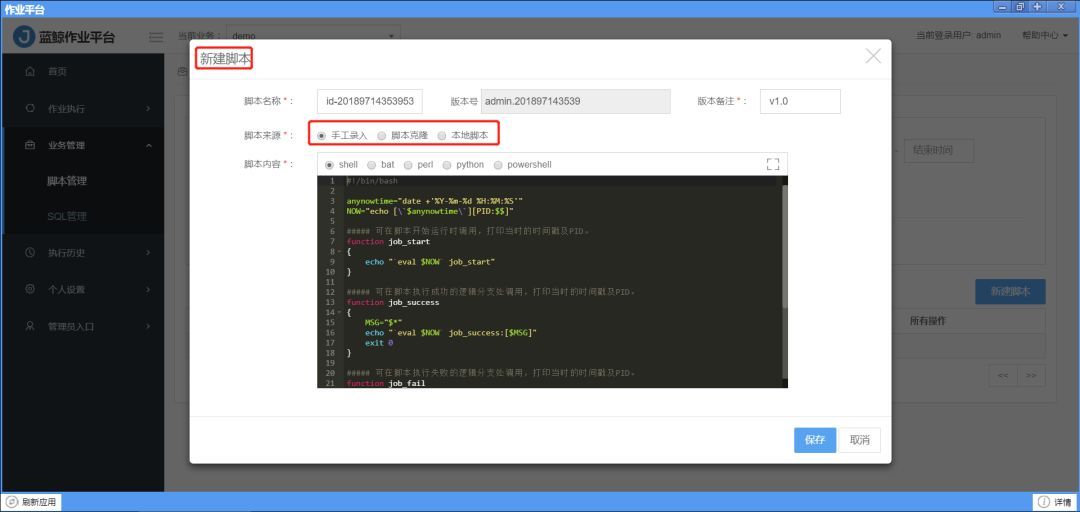Click the previous page << button
1080x512 pixels.
pos(1003,376)
